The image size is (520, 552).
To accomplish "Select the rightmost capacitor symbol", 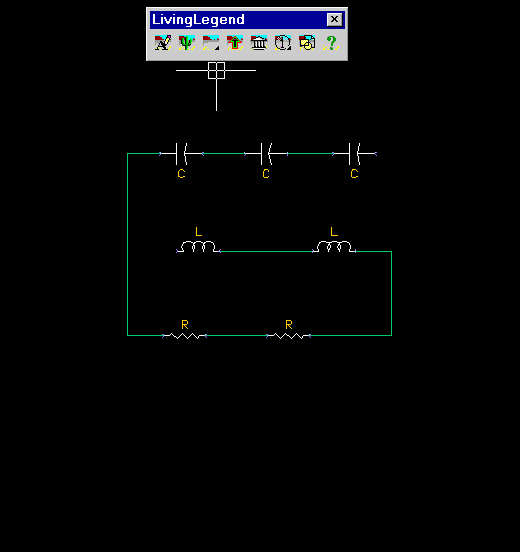I will pos(355,154).
